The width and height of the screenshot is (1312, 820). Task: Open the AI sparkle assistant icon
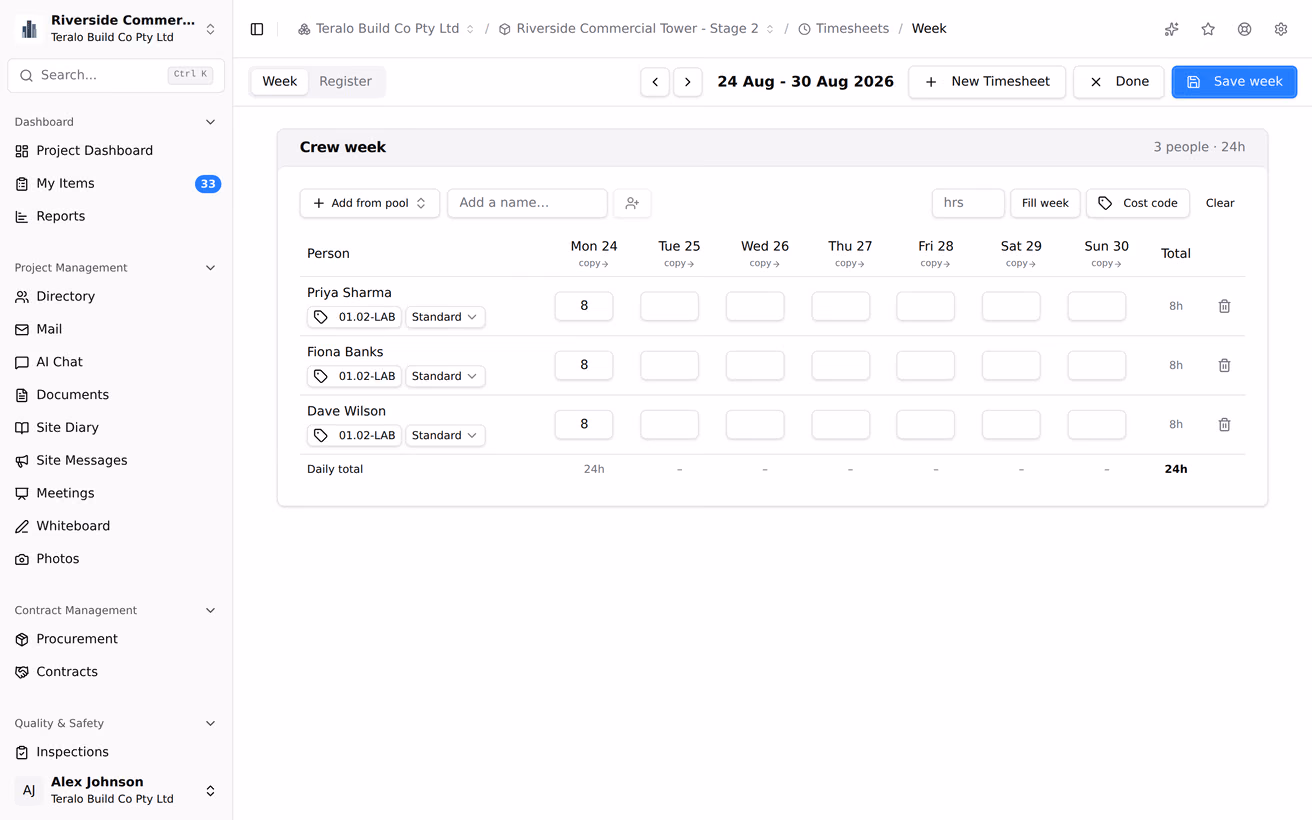coord(1172,29)
